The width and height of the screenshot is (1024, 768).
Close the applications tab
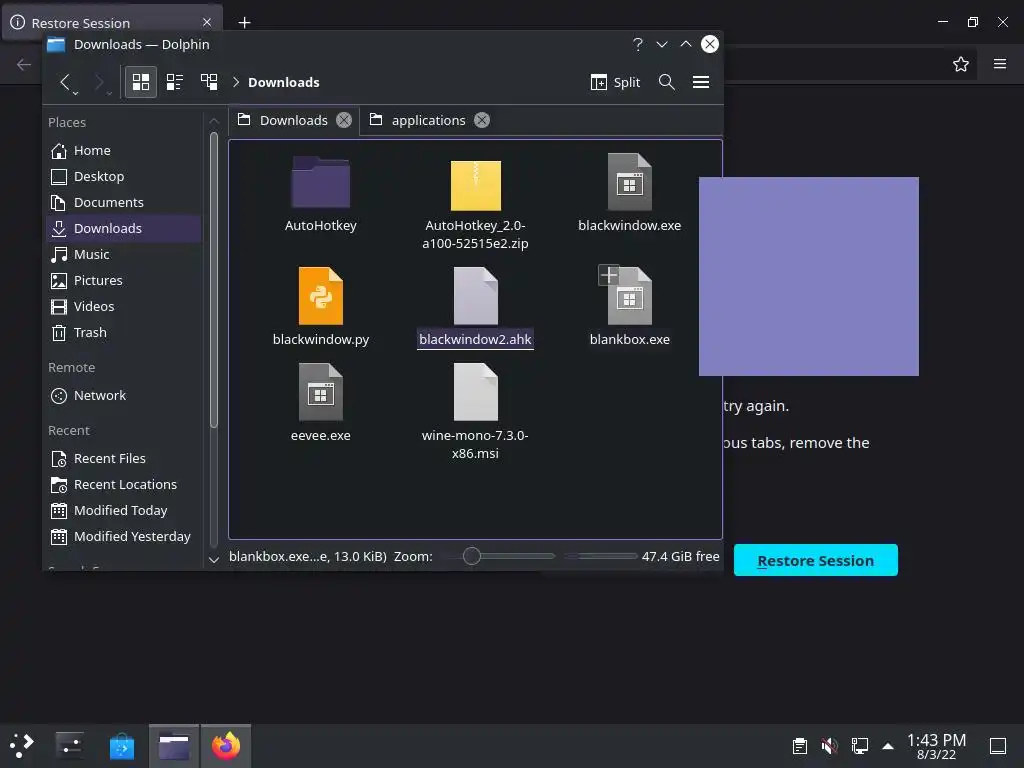pos(481,120)
